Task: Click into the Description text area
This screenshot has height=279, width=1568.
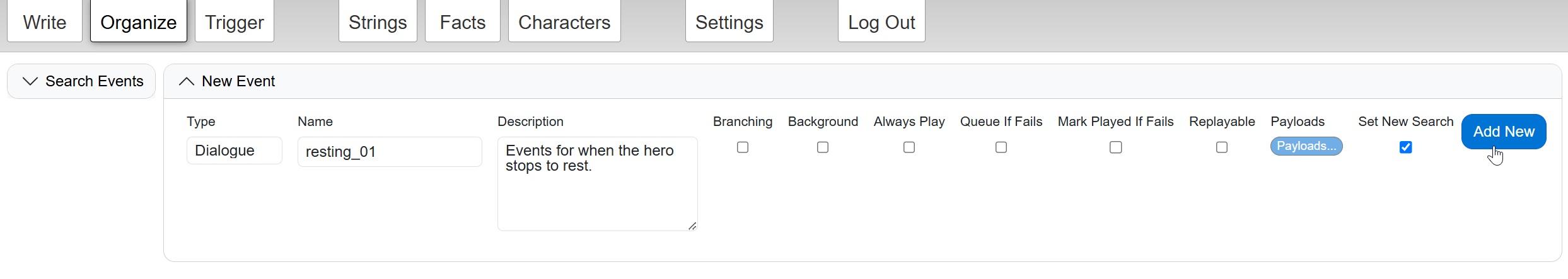Action: coord(598,184)
